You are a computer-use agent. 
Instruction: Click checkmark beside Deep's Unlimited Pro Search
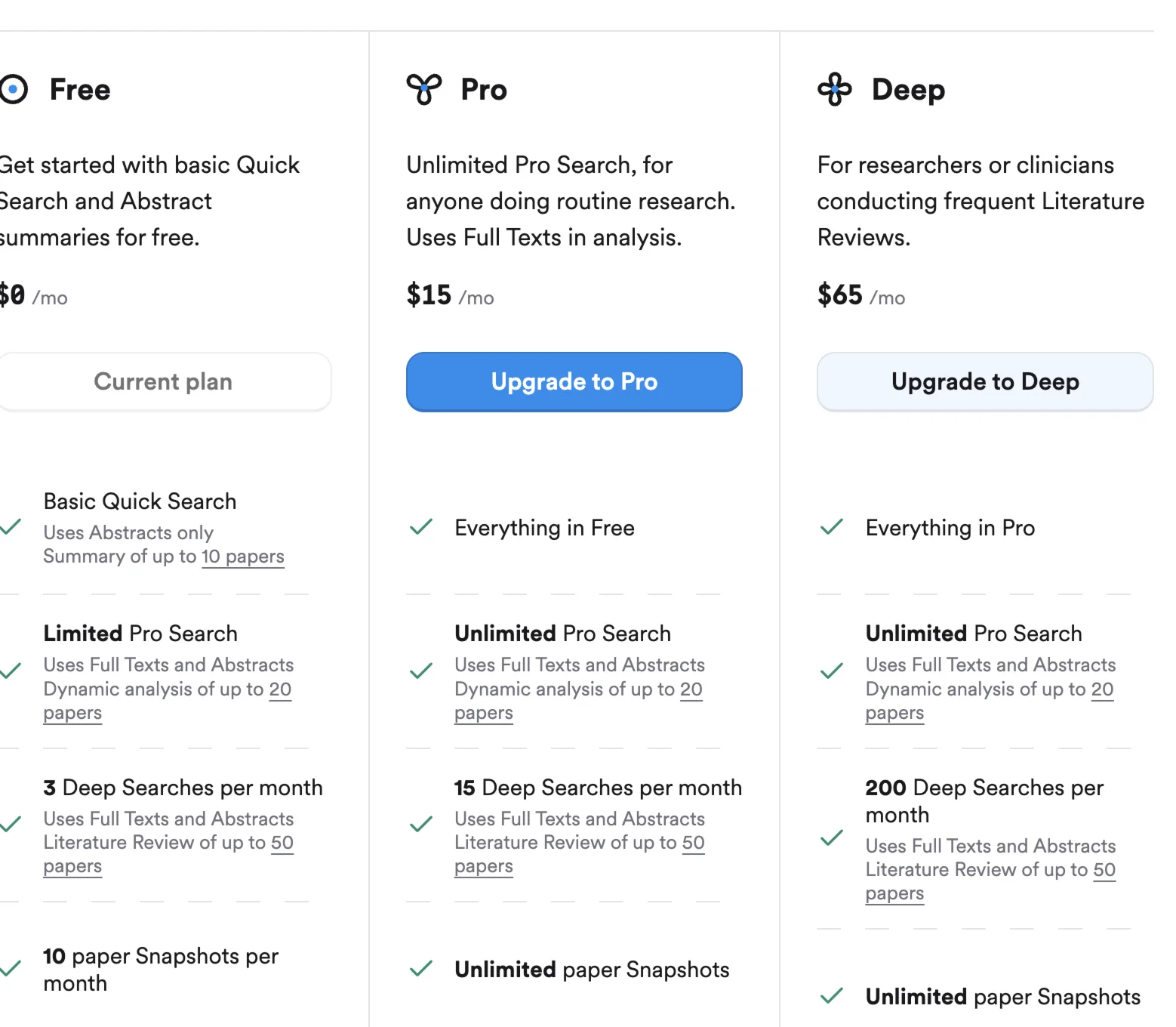[832, 671]
